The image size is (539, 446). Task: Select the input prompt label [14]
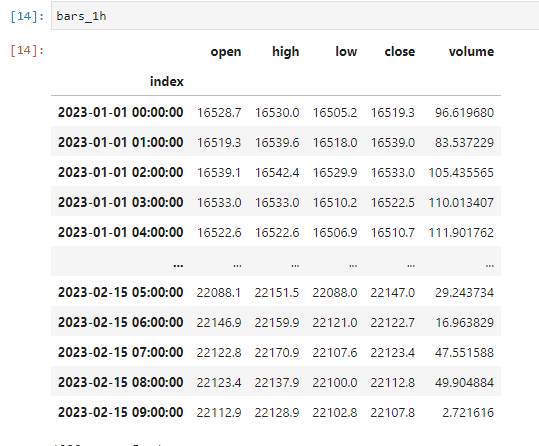[x=27, y=16]
